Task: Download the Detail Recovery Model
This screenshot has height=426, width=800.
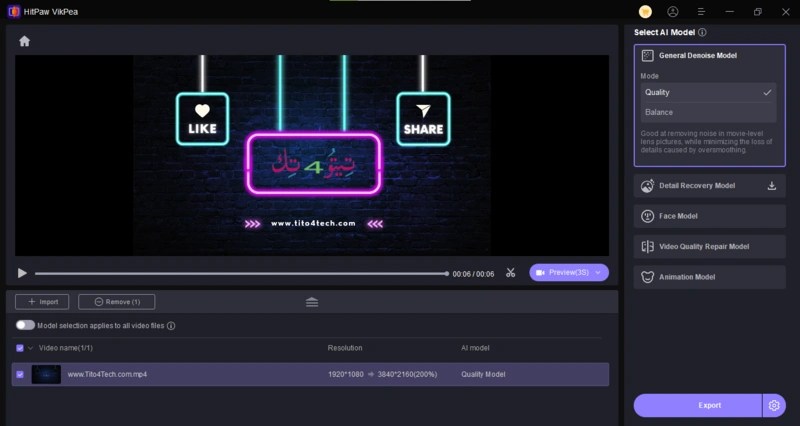Action: [x=772, y=186]
